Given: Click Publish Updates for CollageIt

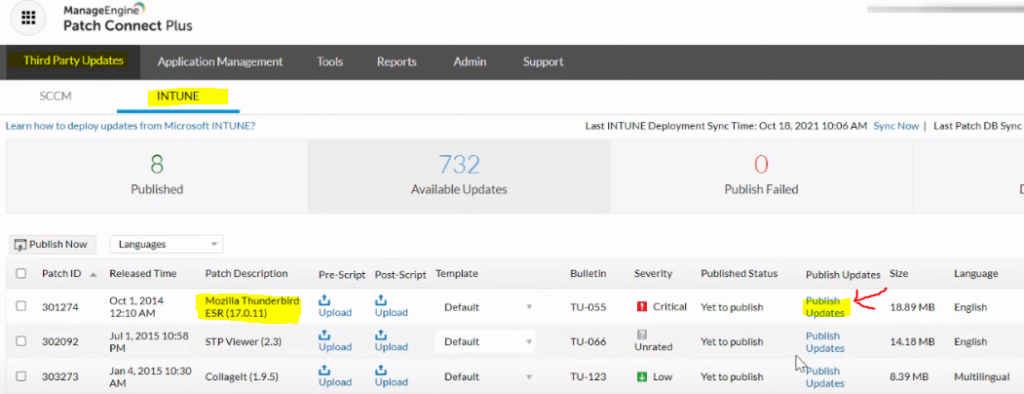Looking at the screenshot, I should pyautogui.click(x=825, y=377).
